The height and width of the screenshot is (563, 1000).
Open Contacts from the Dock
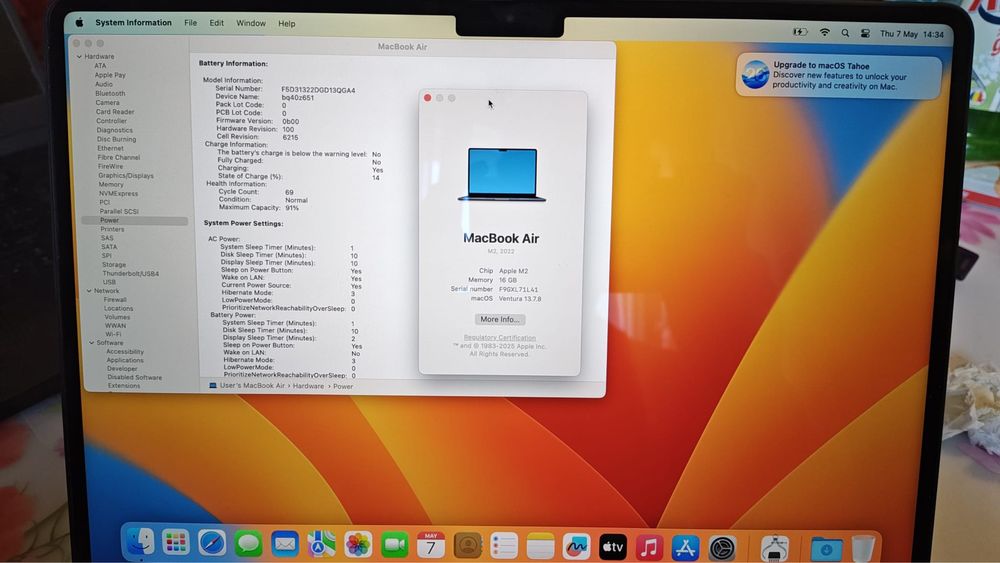click(x=467, y=545)
